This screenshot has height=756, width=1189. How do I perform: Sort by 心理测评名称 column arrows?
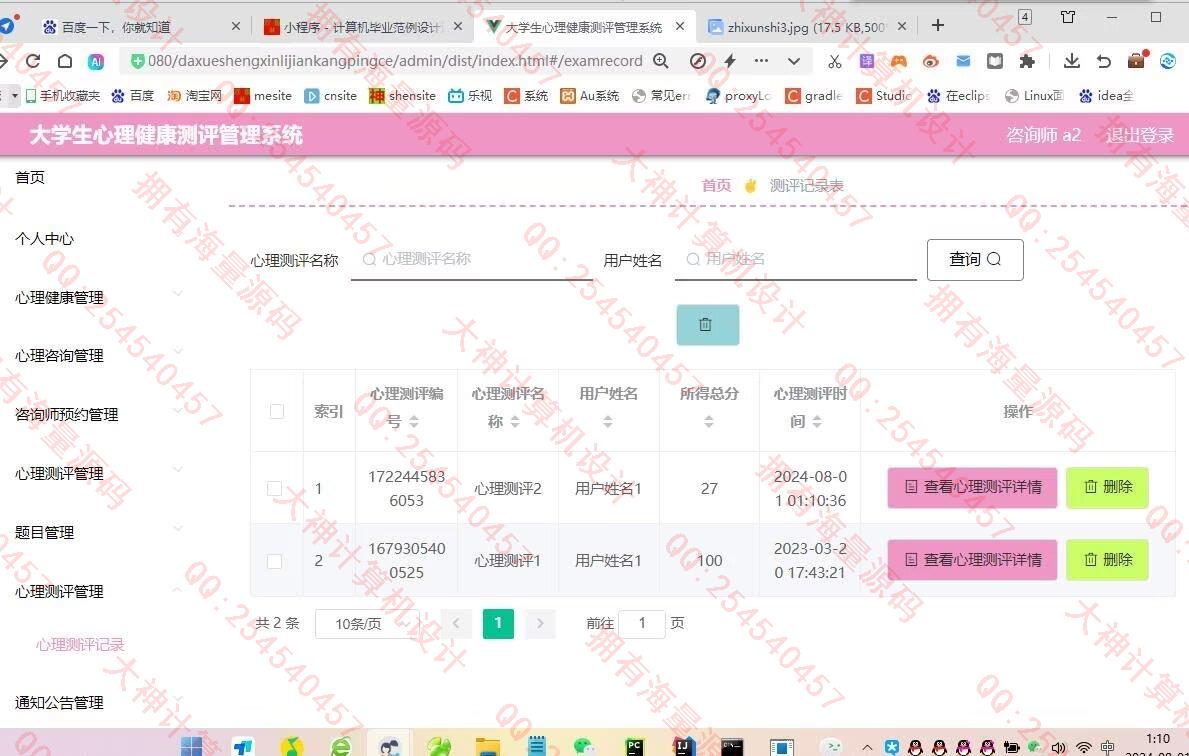515,422
